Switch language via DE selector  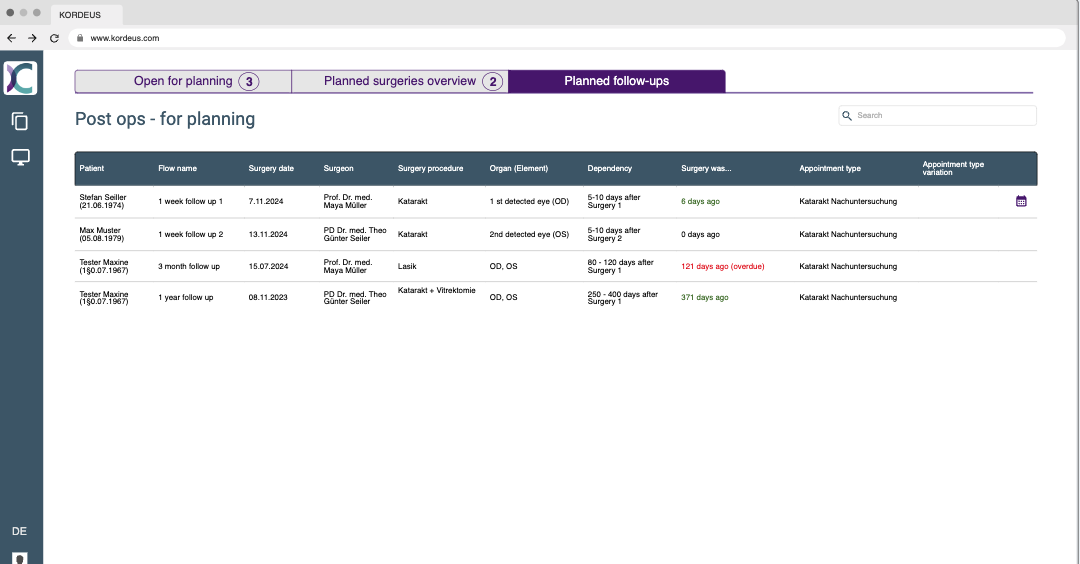[19, 530]
